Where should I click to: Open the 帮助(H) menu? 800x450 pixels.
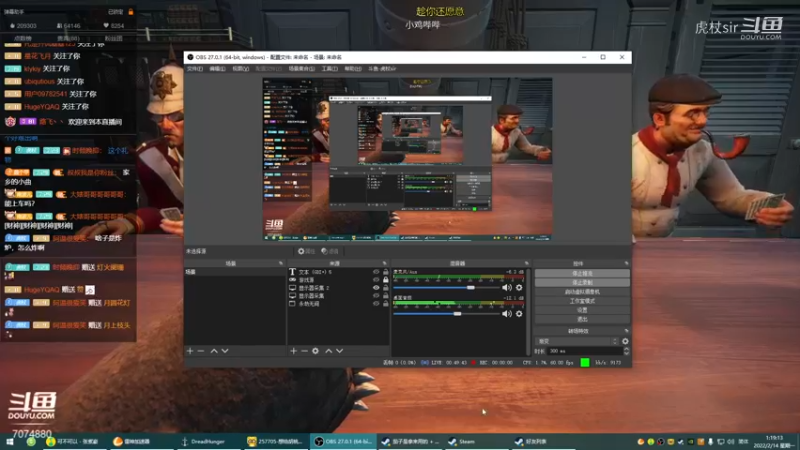pos(353,68)
